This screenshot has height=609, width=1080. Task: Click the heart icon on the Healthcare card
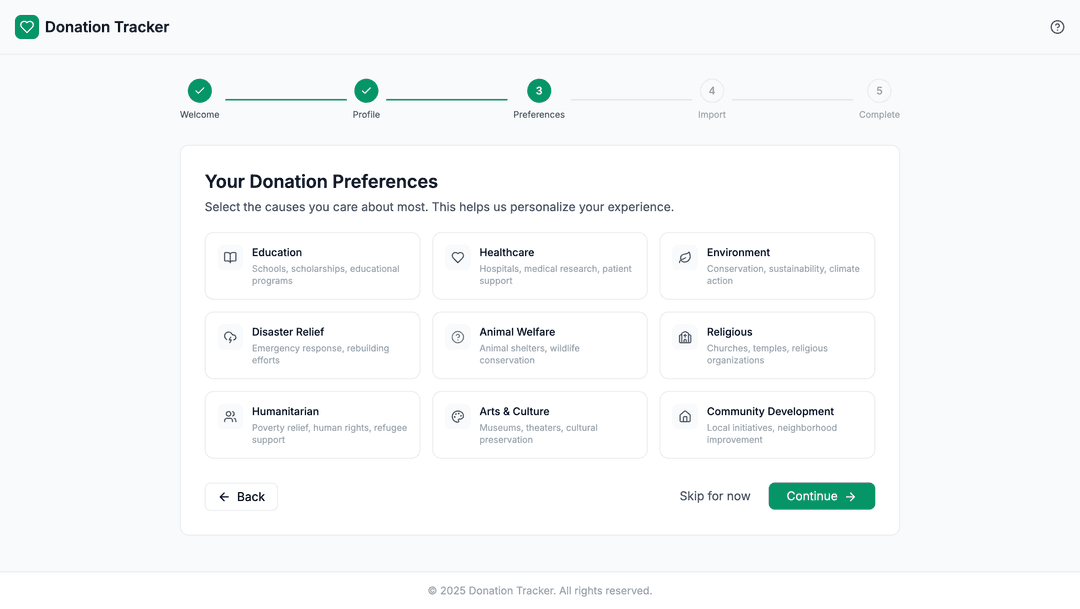tap(457, 258)
